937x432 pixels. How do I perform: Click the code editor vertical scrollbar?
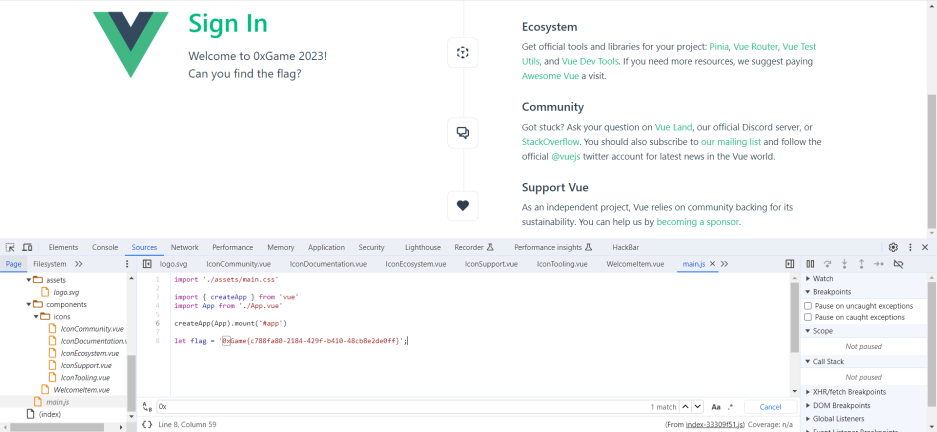[794, 317]
